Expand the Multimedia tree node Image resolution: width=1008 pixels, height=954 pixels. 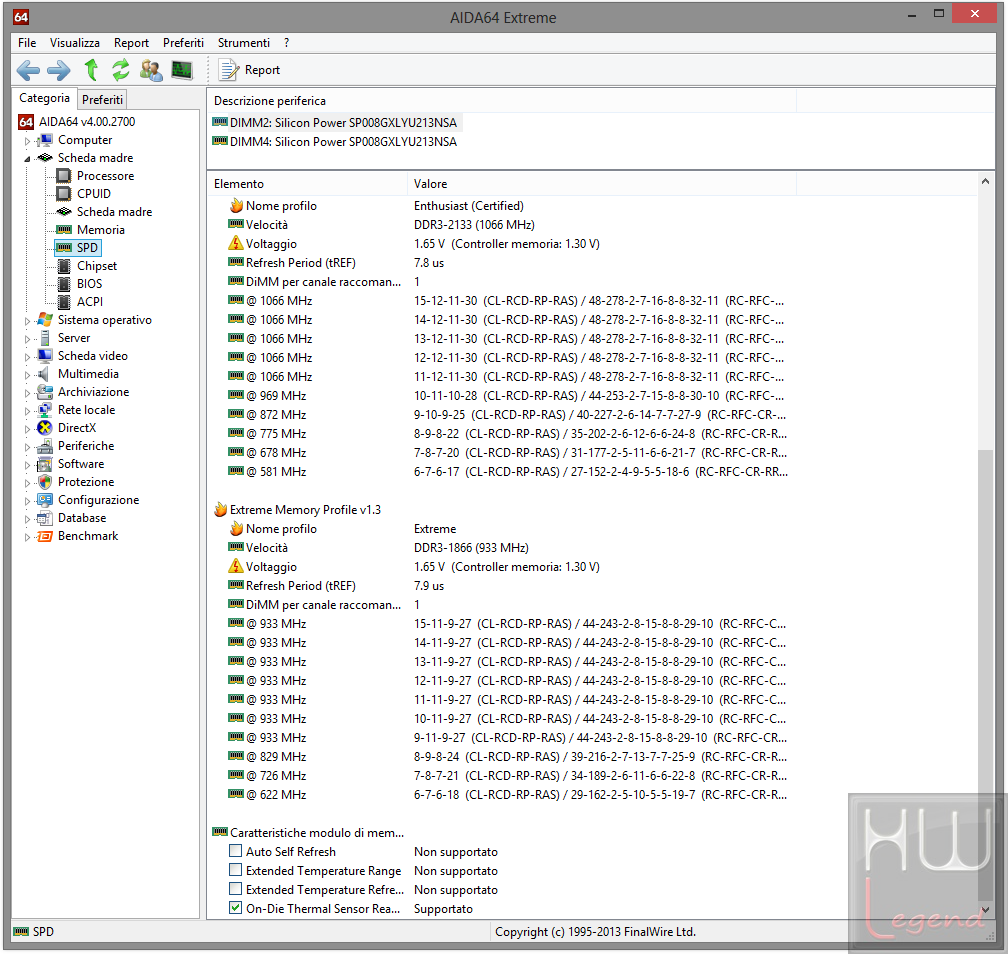click(x=27, y=375)
